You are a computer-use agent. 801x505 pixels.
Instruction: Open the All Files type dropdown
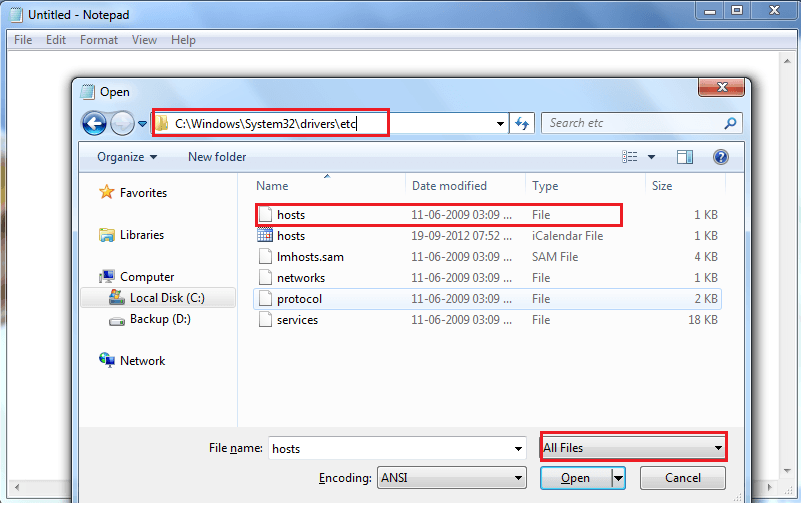(x=633, y=448)
